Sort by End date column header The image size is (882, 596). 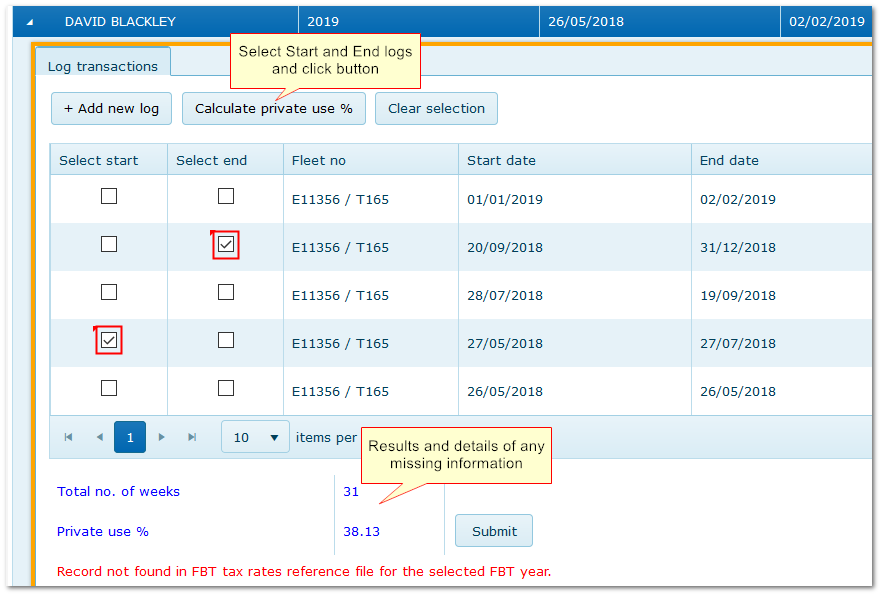point(729,160)
